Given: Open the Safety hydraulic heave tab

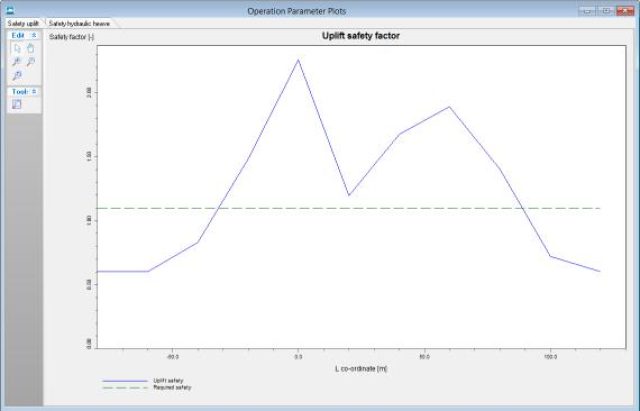Looking at the screenshot, I should (x=79, y=22).
